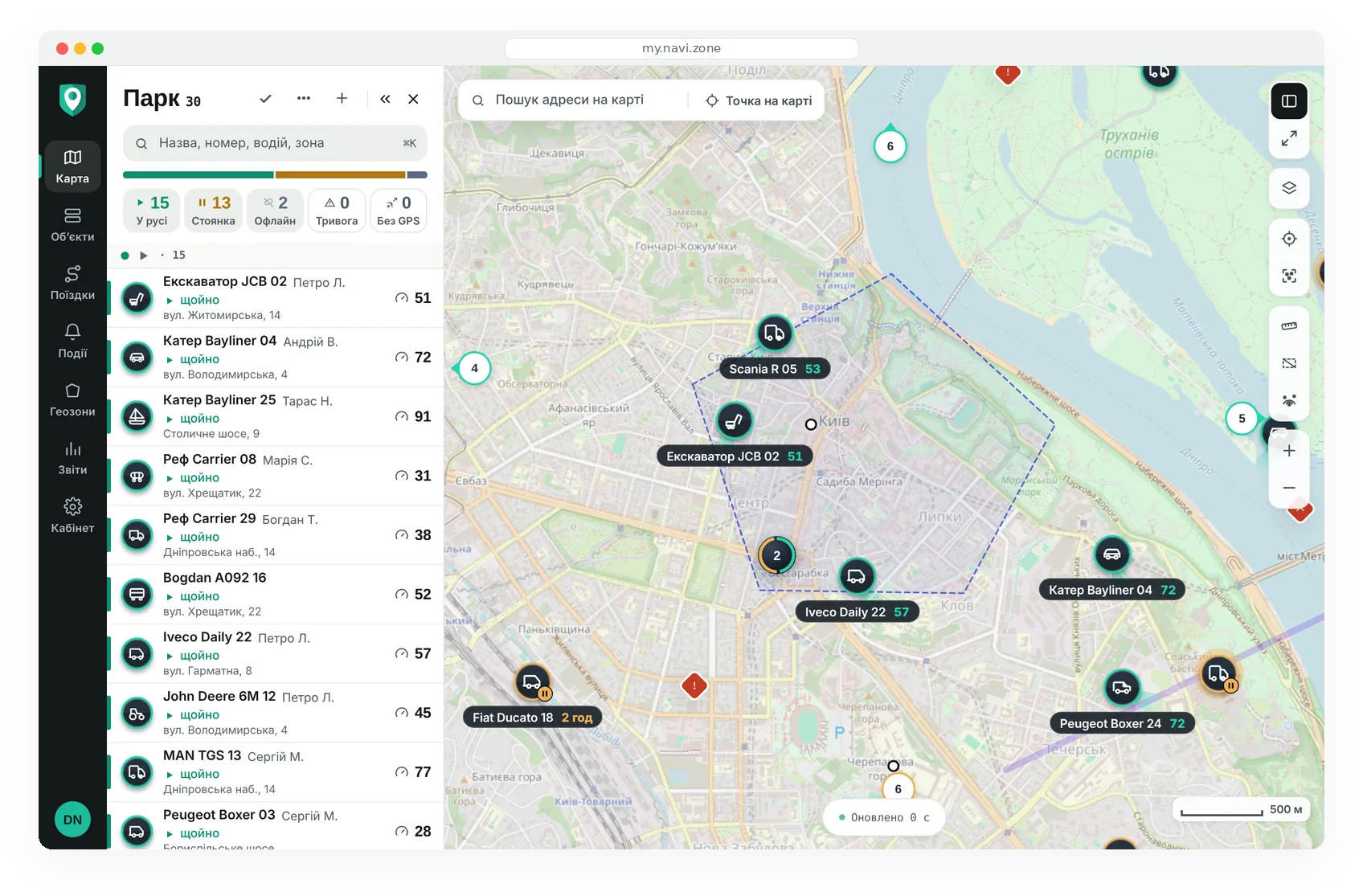Click the green segment of status bar

click(198, 174)
